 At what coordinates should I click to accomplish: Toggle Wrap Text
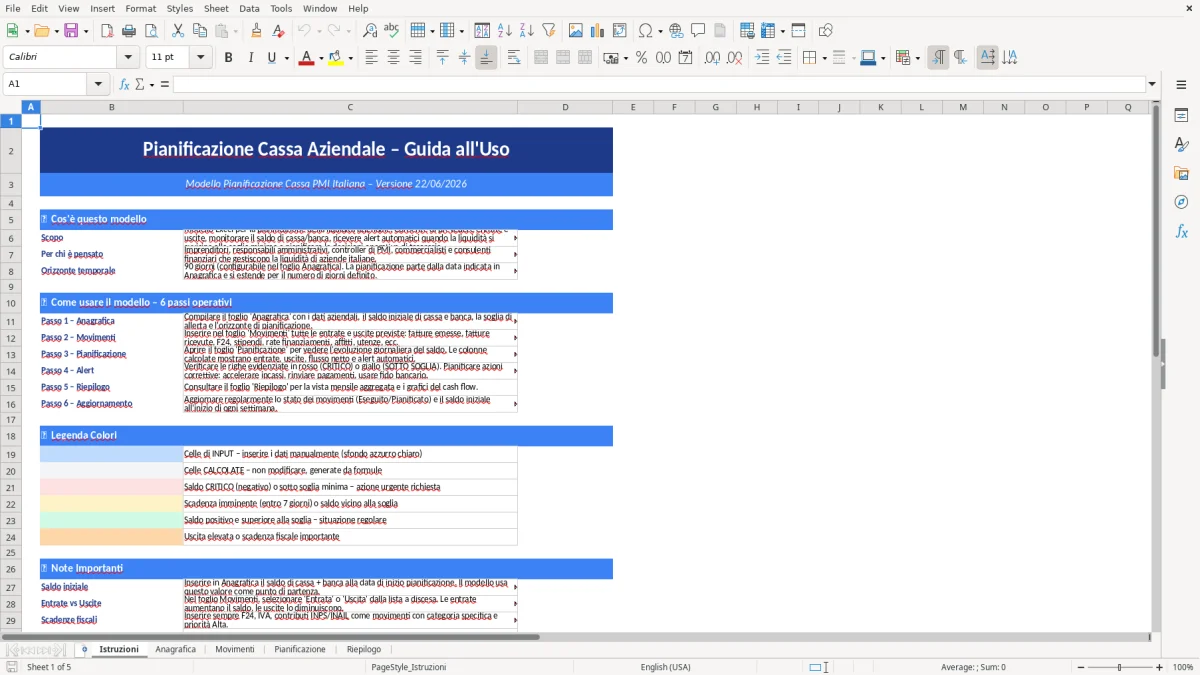(x=514, y=58)
